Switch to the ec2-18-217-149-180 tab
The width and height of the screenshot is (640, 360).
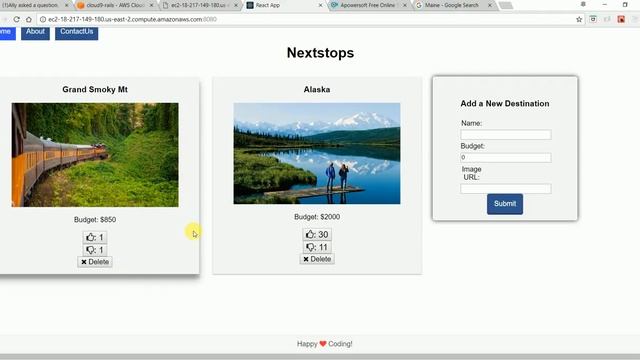[199, 5]
